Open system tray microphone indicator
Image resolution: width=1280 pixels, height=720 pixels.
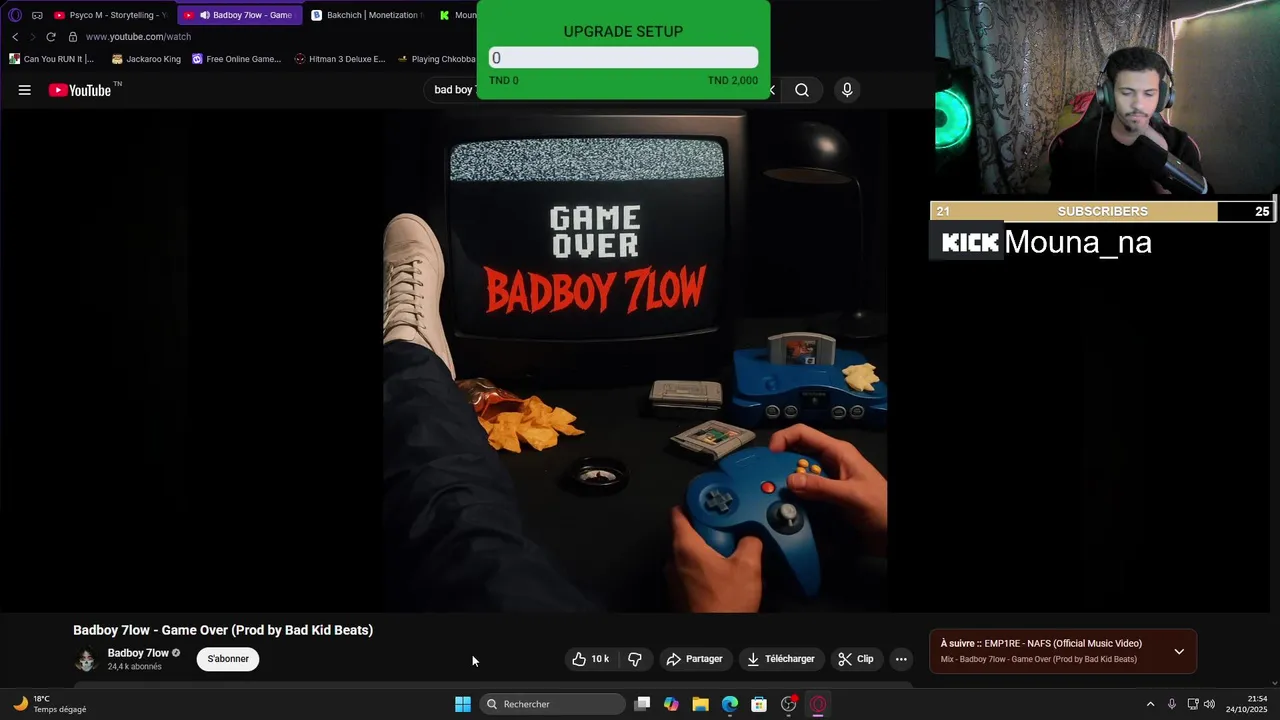(x=1172, y=704)
